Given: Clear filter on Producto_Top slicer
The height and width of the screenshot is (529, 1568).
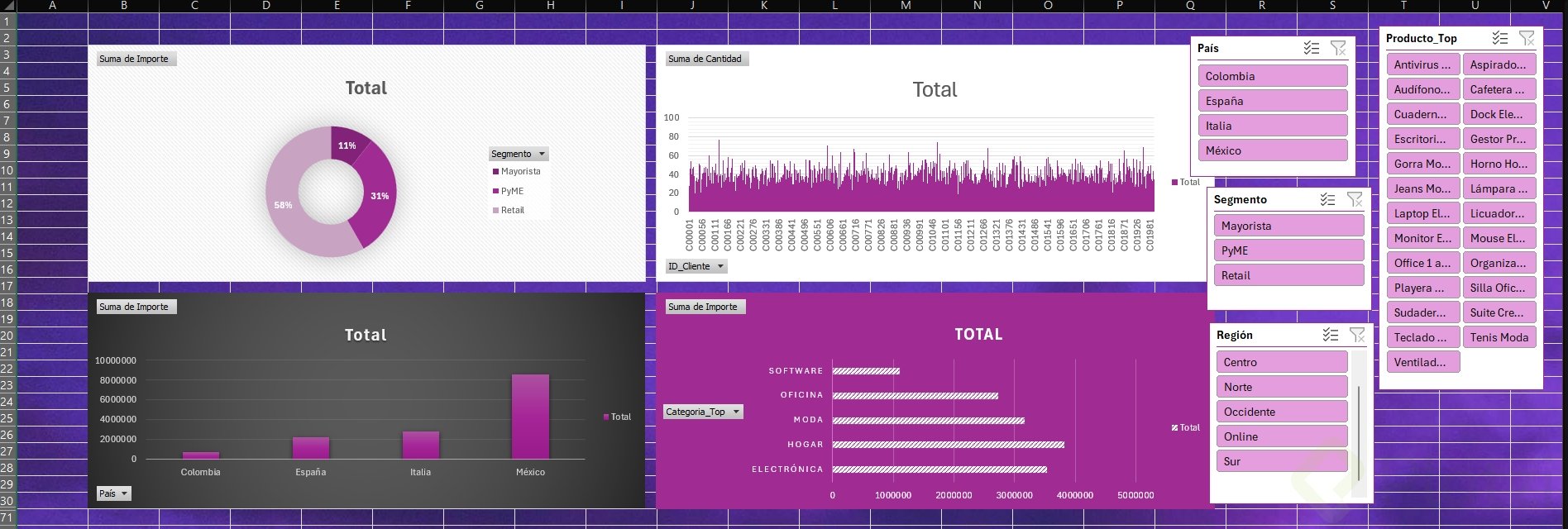Looking at the screenshot, I should click(x=1527, y=38).
